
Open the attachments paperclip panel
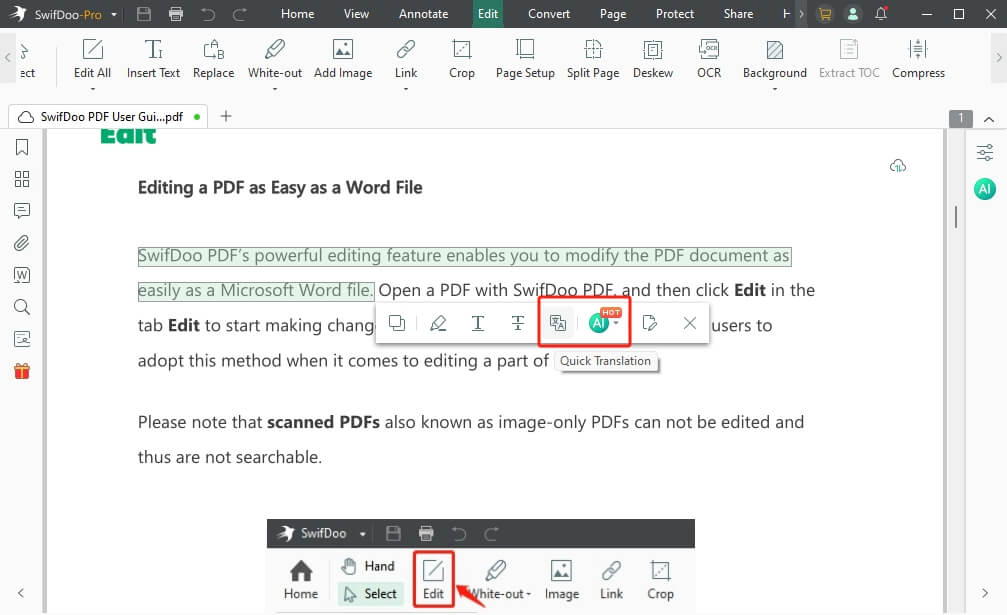[22, 243]
